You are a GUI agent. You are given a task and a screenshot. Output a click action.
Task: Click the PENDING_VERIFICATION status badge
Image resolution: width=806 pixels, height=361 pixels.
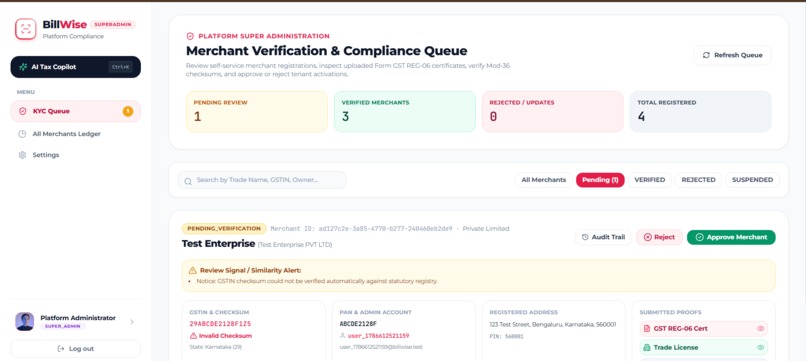point(224,228)
